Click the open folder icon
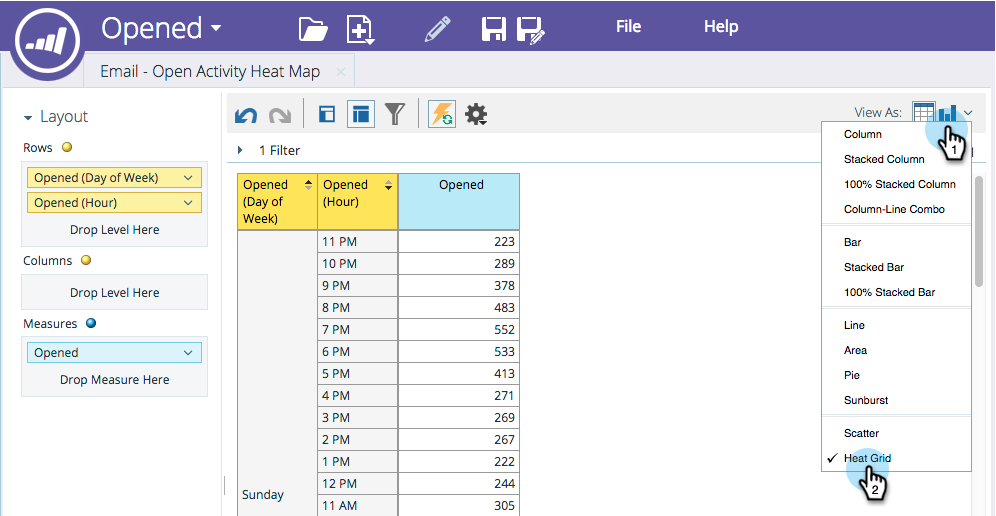This screenshot has width=996, height=516. click(x=313, y=28)
